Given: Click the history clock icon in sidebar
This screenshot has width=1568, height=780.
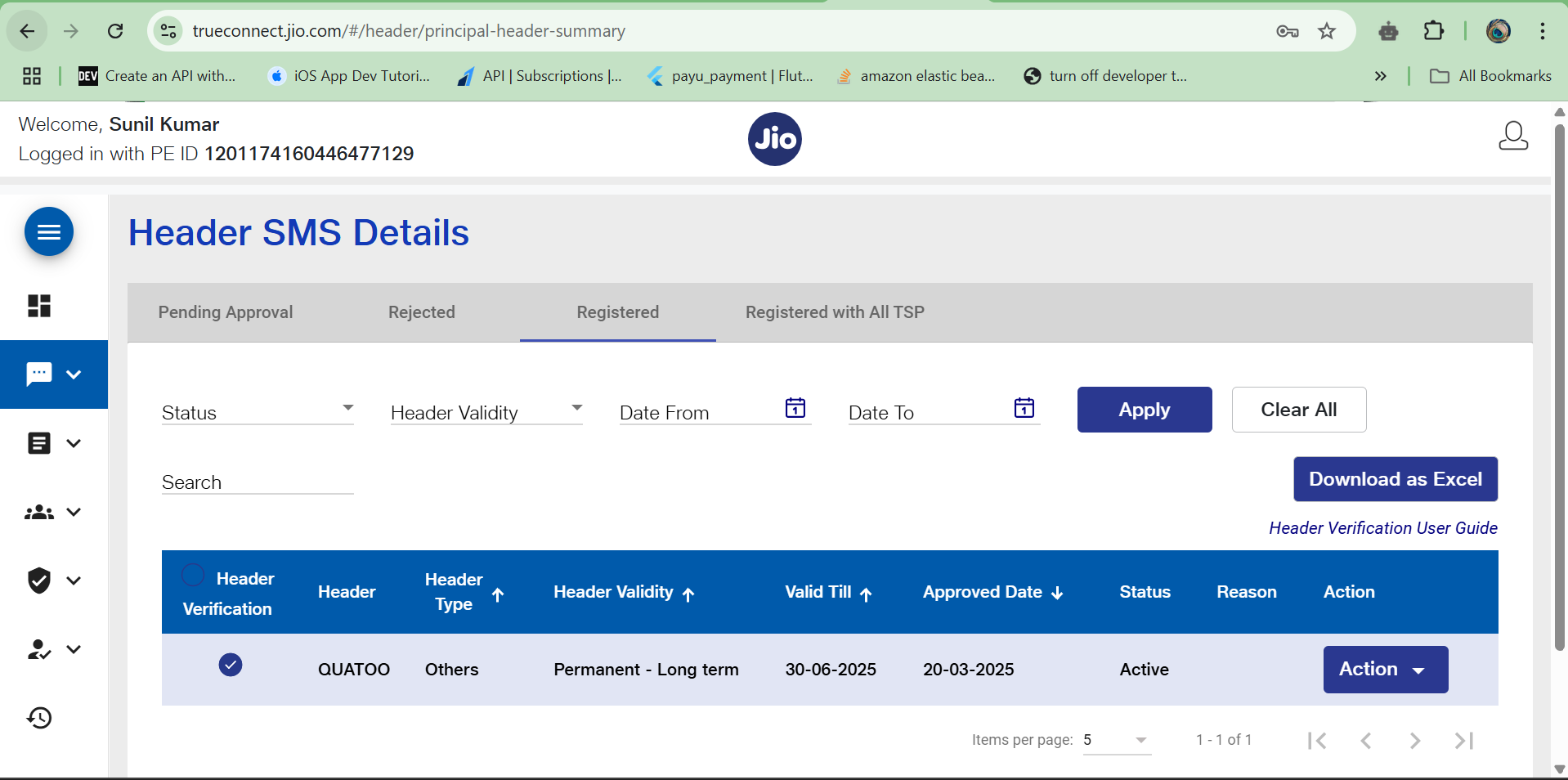Looking at the screenshot, I should point(39,718).
